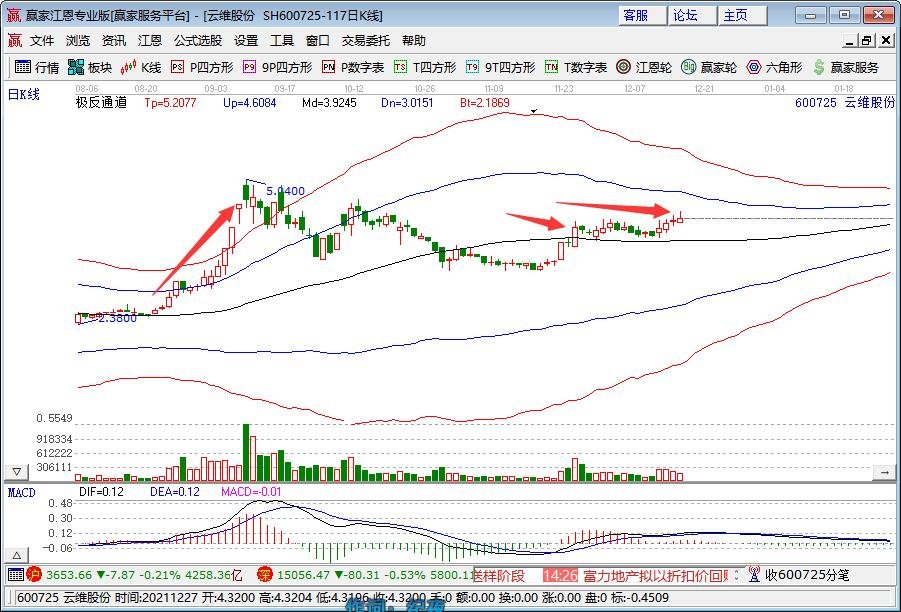Click the 5.0400 price peak label
The width and height of the screenshot is (901, 612).
click(x=285, y=191)
